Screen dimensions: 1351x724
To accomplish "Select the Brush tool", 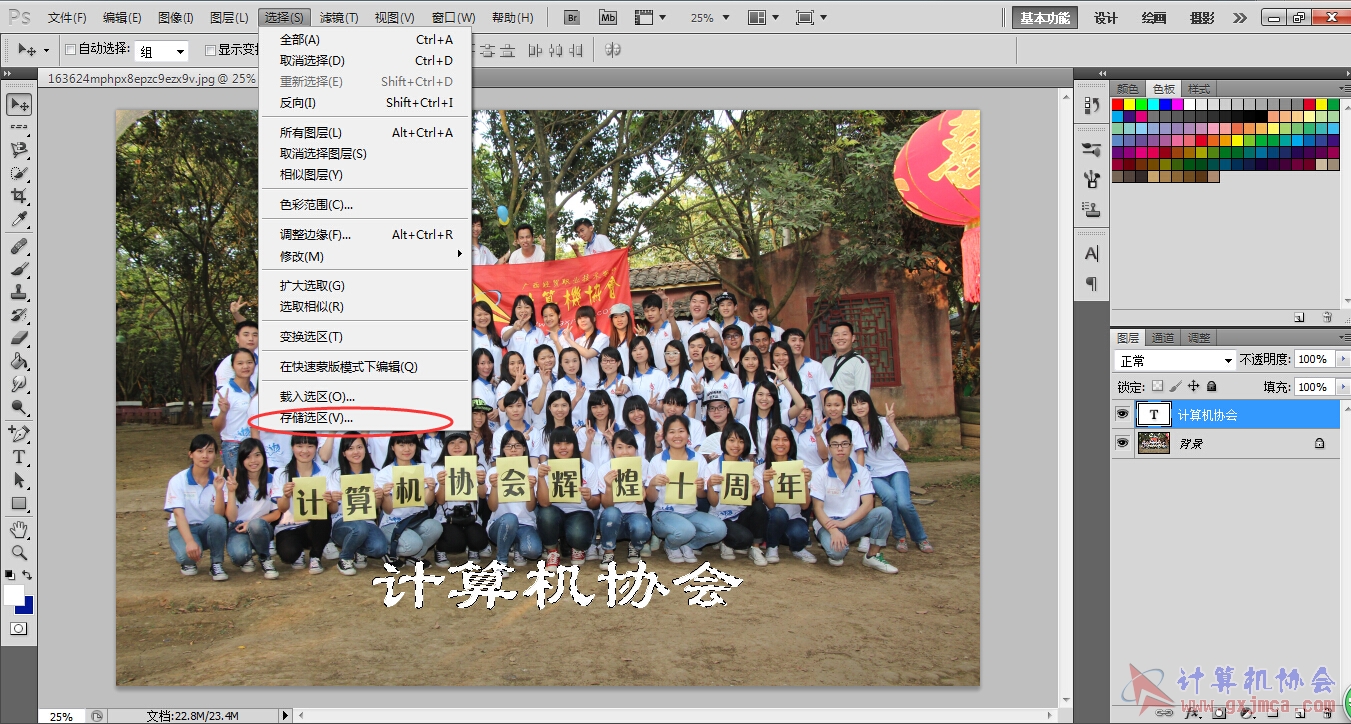I will (x=19, y=269).
